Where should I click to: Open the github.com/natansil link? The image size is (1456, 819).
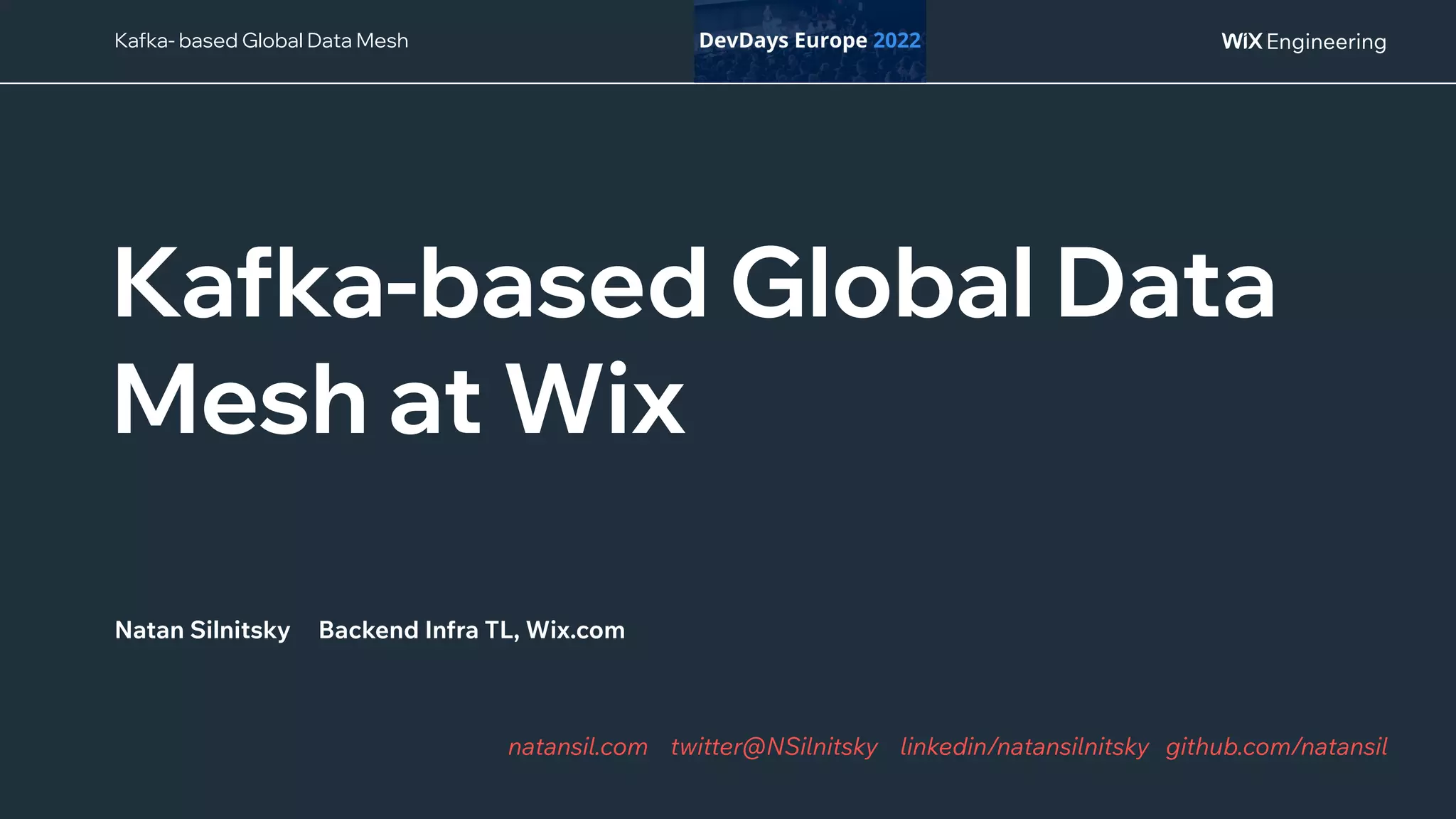pyautogui.click(x=1276, y=746)
